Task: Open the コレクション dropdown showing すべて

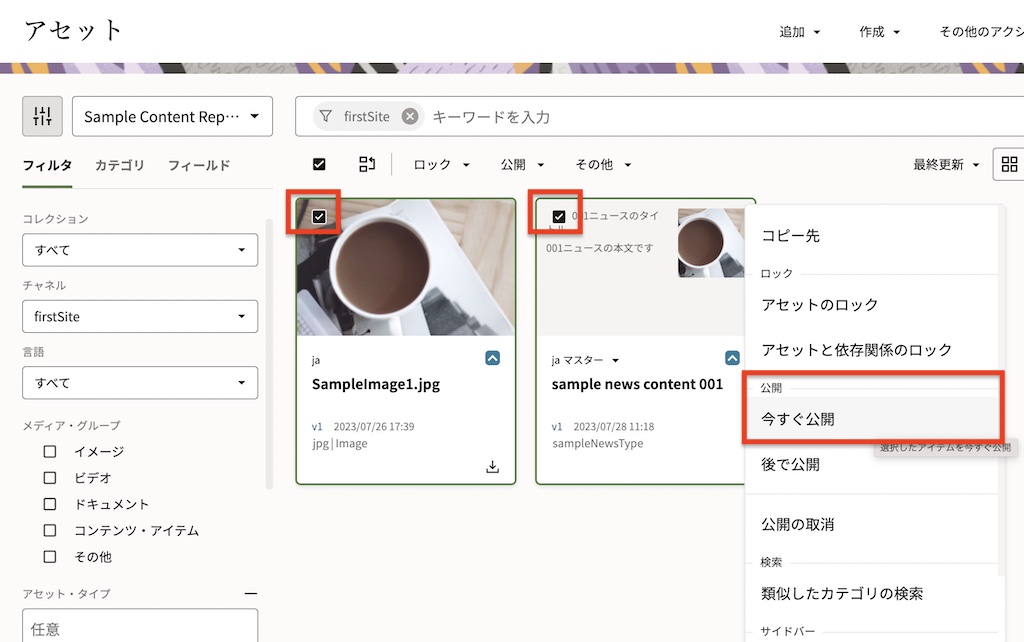Action: (x=139, y=249)
